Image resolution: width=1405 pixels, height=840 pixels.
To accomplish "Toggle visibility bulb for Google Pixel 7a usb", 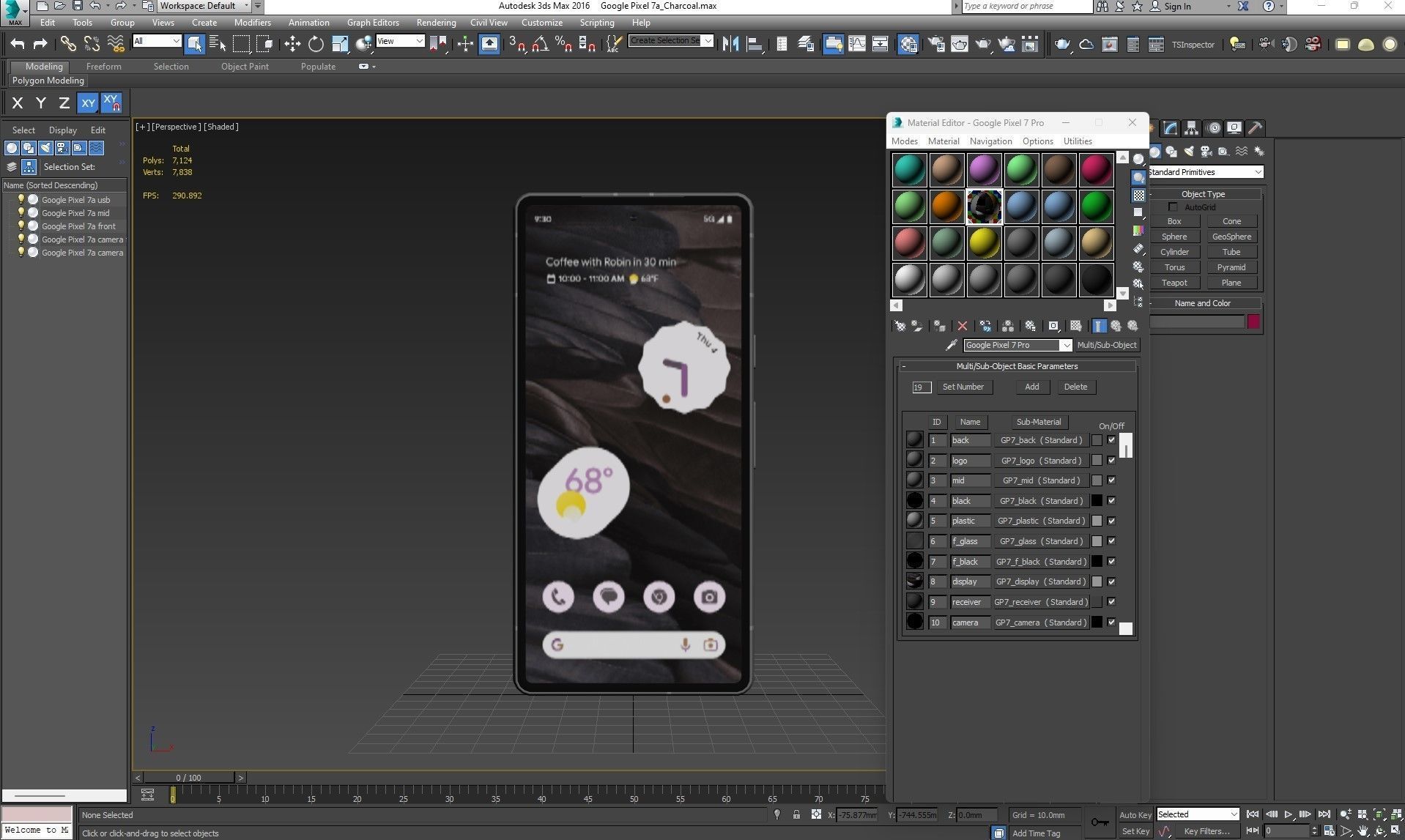I will (21, 199).
